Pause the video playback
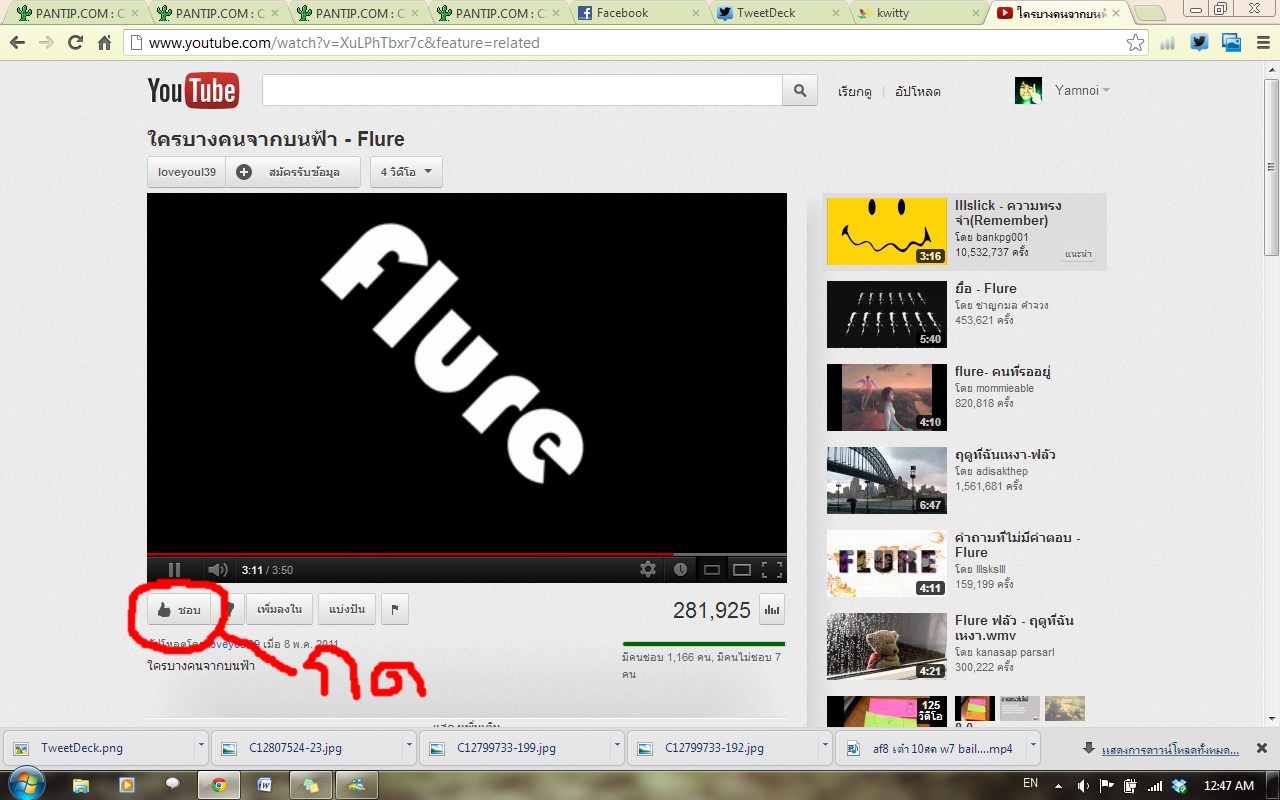Viewport: 1280px width, 800px height. click(174, 570)
